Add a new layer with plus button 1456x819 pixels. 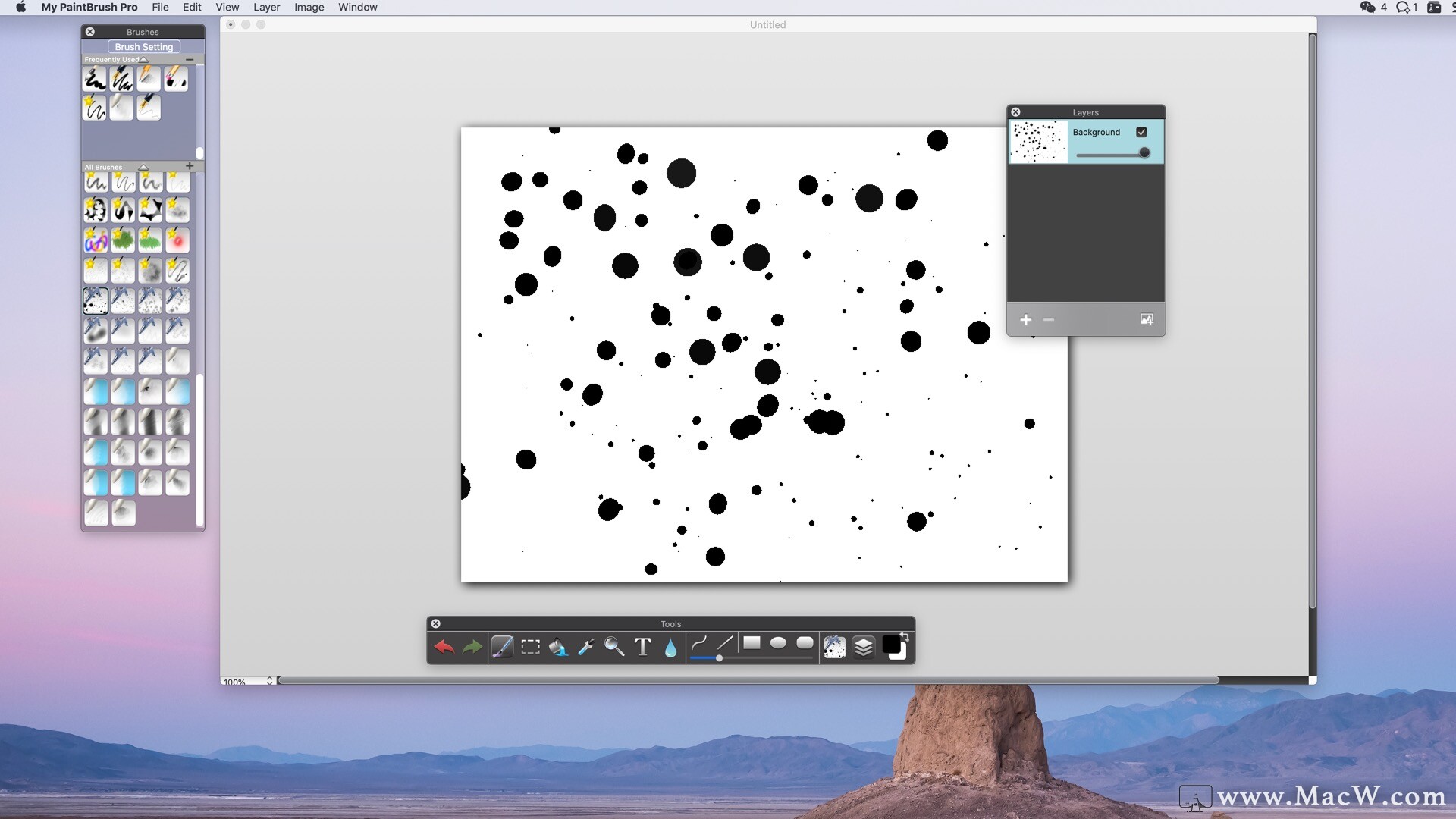click(x=1026, y=320)
